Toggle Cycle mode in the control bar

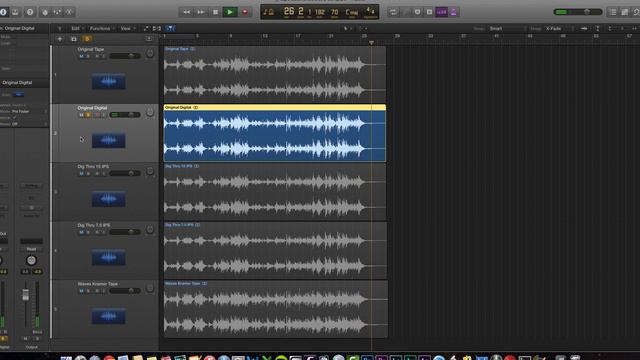pos(393,12)
